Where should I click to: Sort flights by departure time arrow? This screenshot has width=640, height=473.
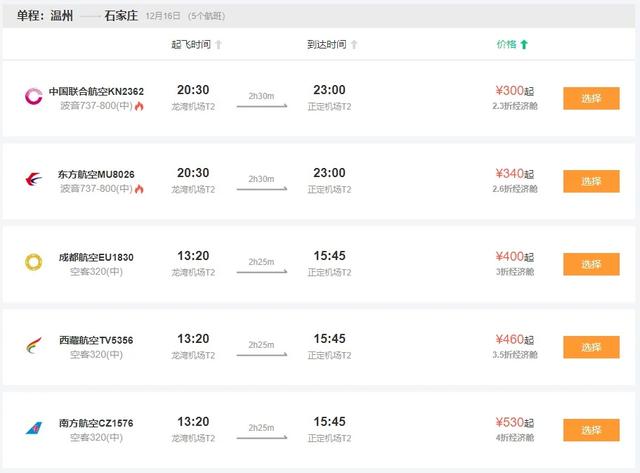(x=219, y=45)
